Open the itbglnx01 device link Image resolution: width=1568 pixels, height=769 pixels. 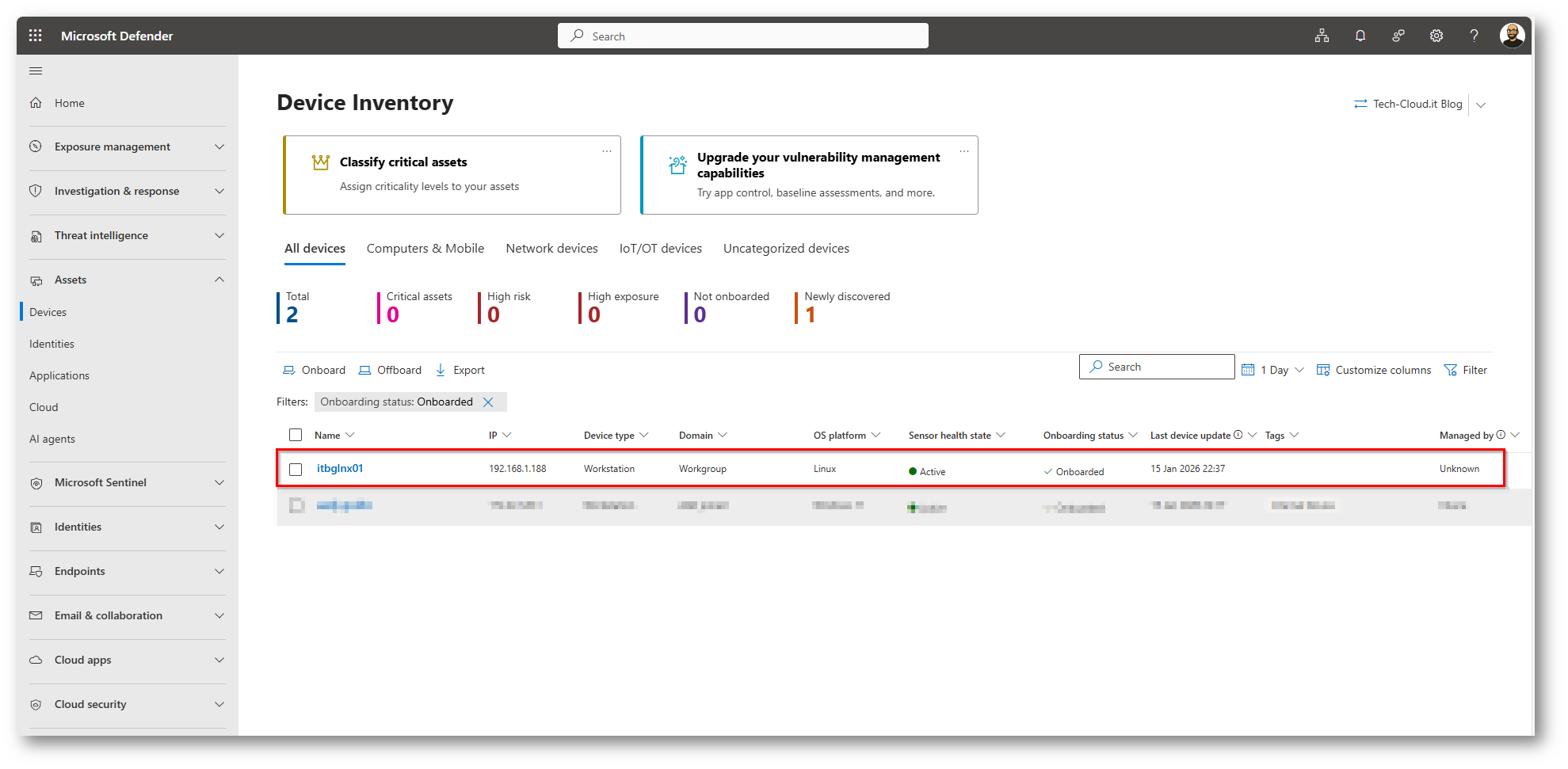pos(340,469)
